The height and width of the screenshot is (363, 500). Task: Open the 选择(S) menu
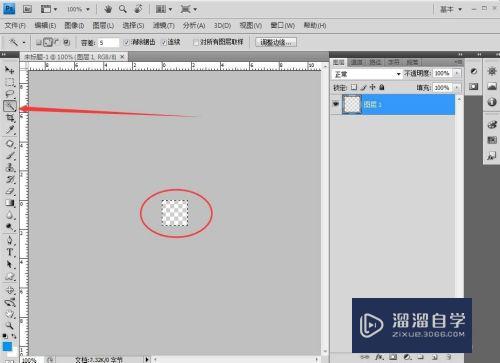(x=133, y=25)
